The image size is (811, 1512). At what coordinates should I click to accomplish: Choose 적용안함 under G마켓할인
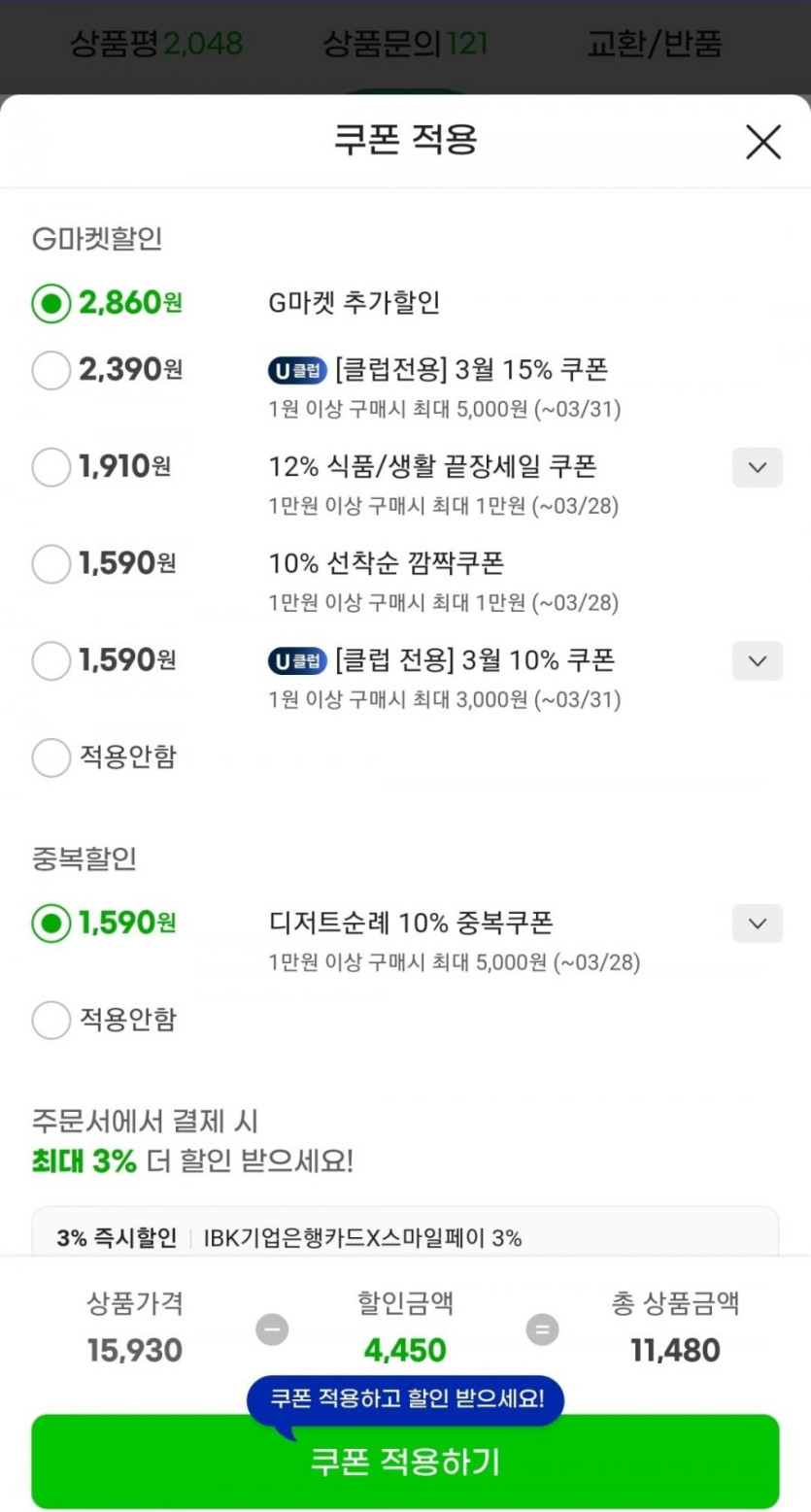[x=51, y=757]
